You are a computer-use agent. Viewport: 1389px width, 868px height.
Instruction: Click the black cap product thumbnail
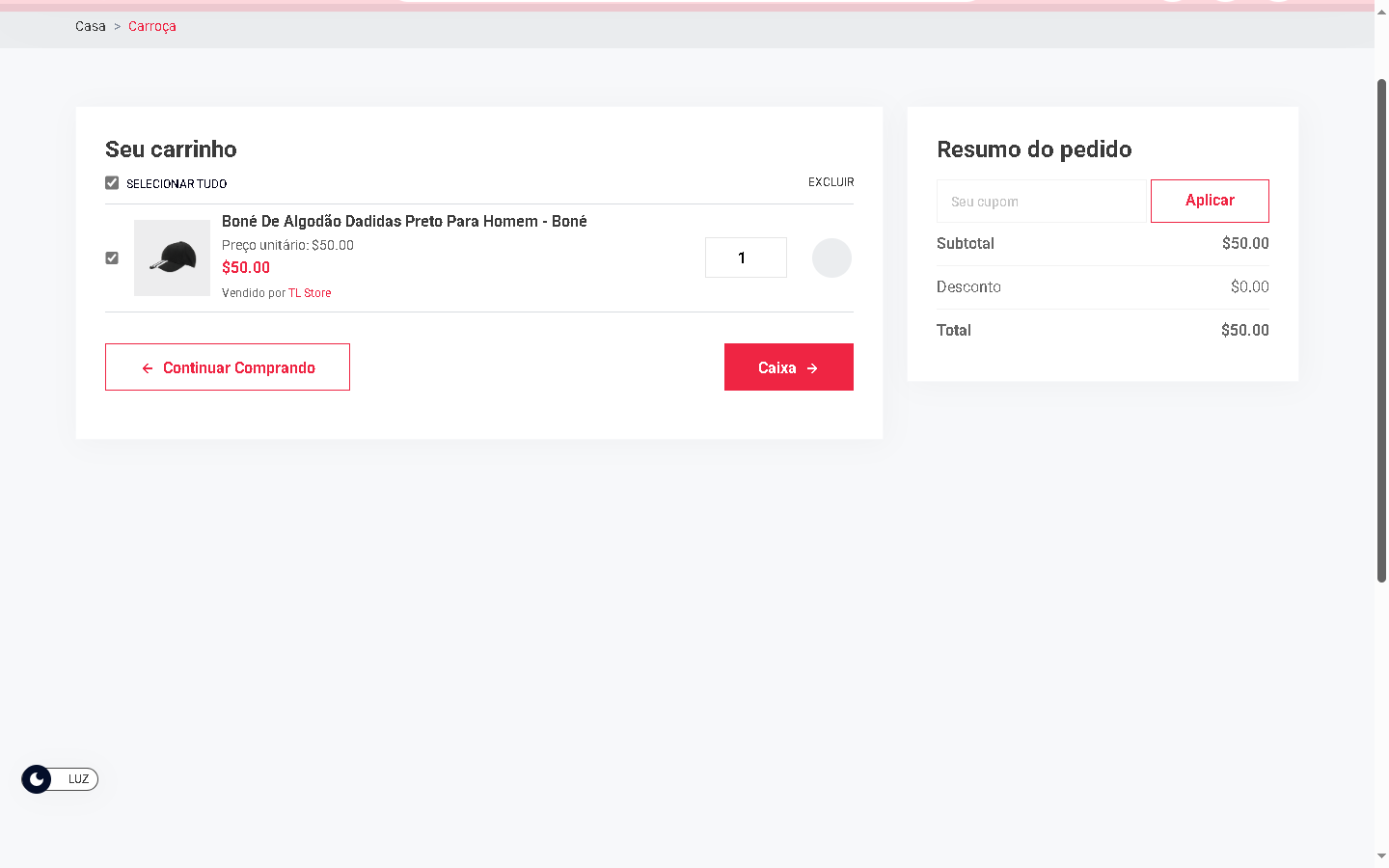(x=172, y=258)
